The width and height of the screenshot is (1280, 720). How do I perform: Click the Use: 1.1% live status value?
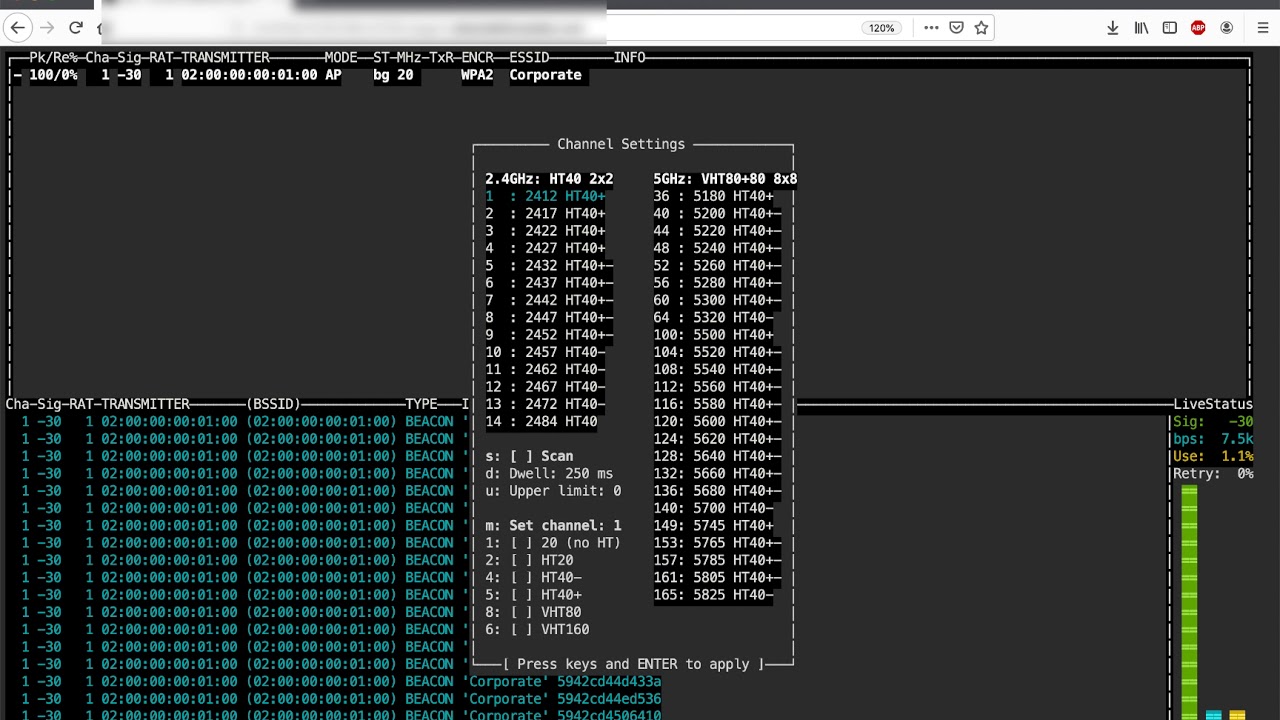(x=1213, y=456)
